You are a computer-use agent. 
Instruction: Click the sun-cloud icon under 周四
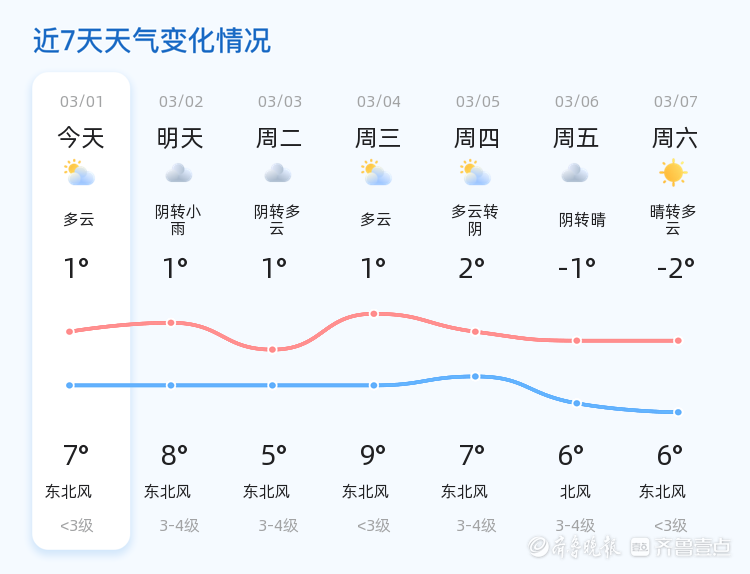tap(475, 173)
